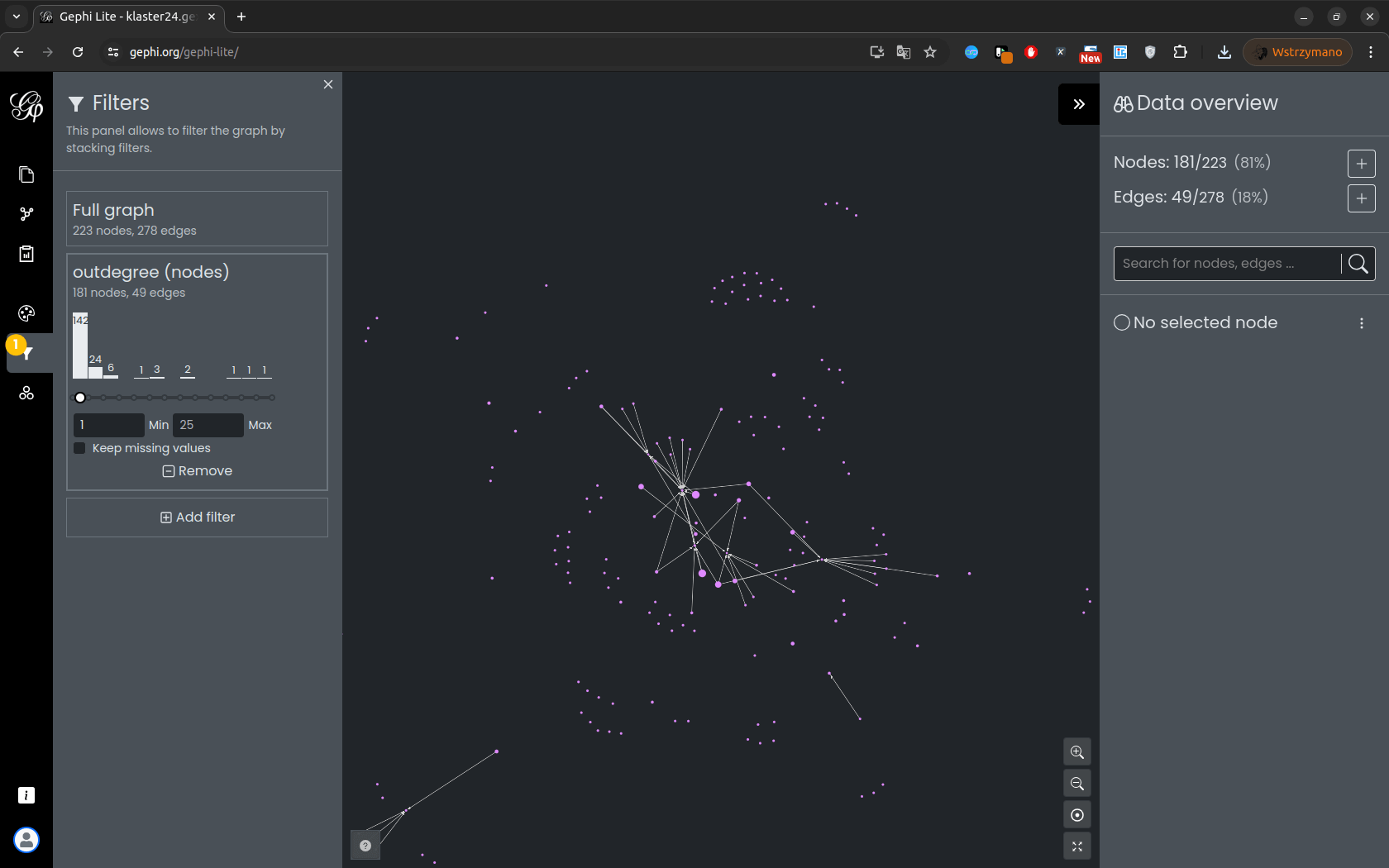Expand the Edges details plus button

tap(1362, 198)
